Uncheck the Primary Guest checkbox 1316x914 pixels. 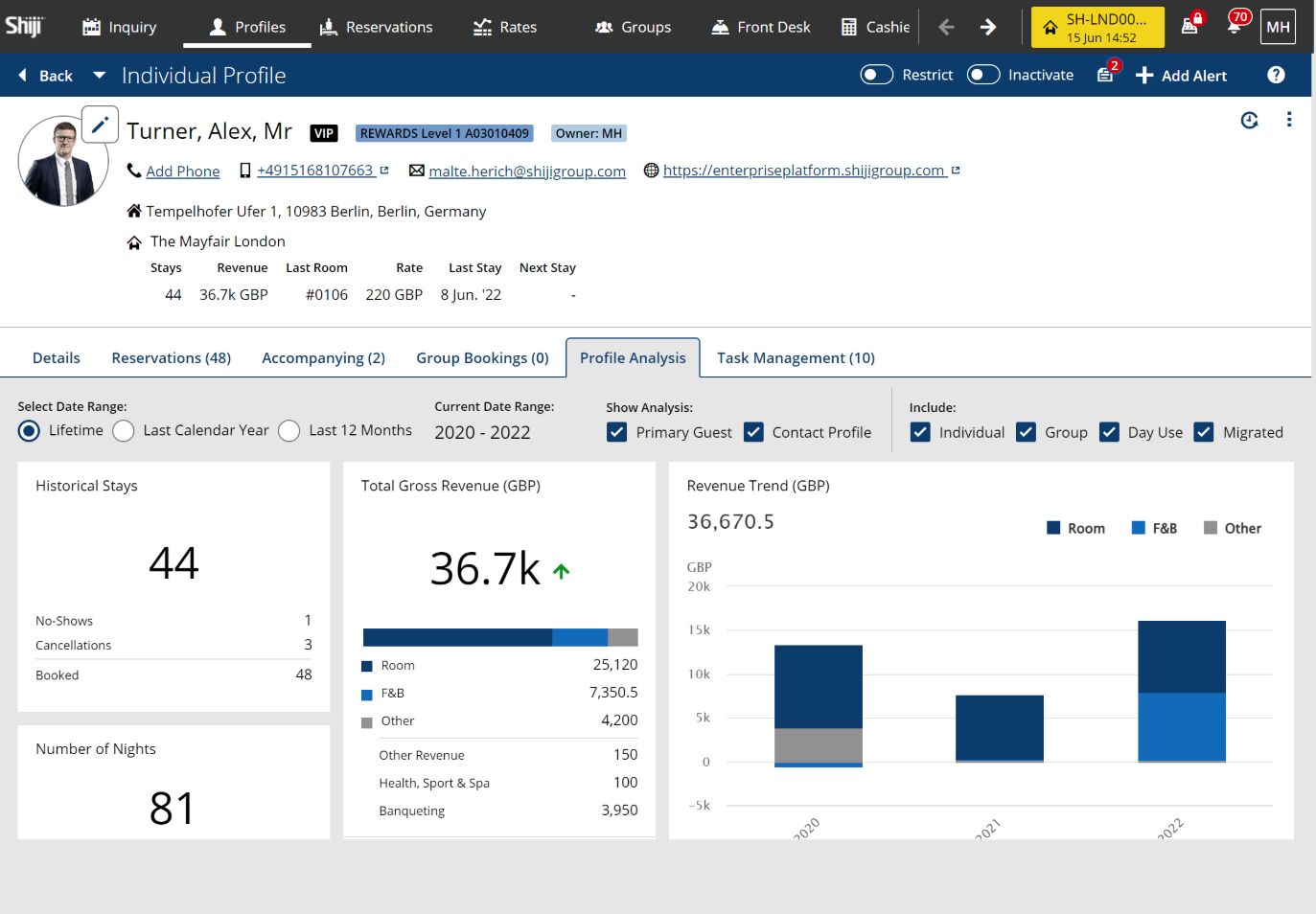(617, 432)
